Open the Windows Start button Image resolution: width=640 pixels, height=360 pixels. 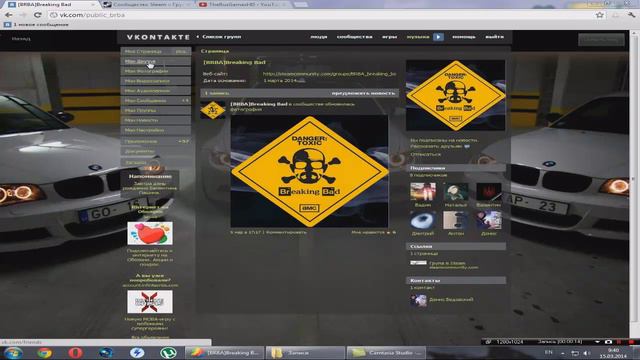[13, 353]
